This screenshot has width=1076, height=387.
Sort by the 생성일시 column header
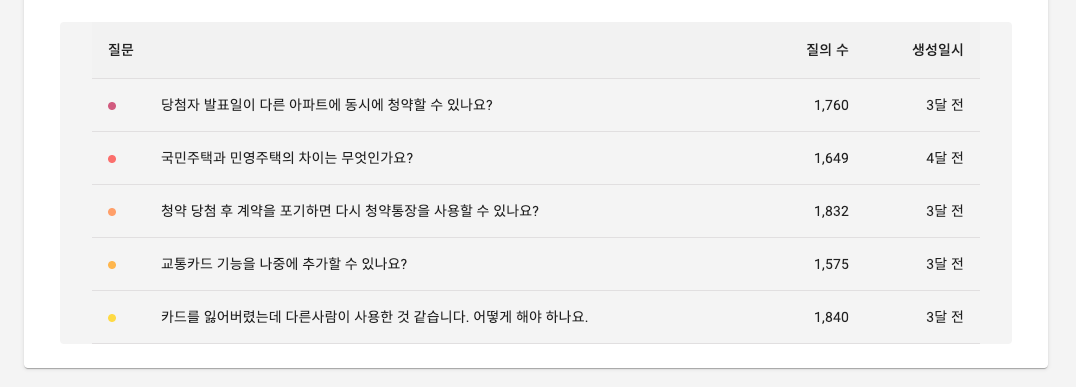(x=937, y=50)
